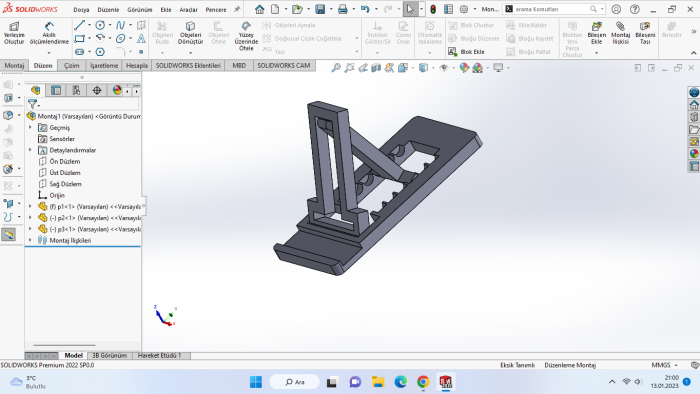Open the PropertyManager tab
This screenshot has height=394, width=700.
tap(56, 91)
